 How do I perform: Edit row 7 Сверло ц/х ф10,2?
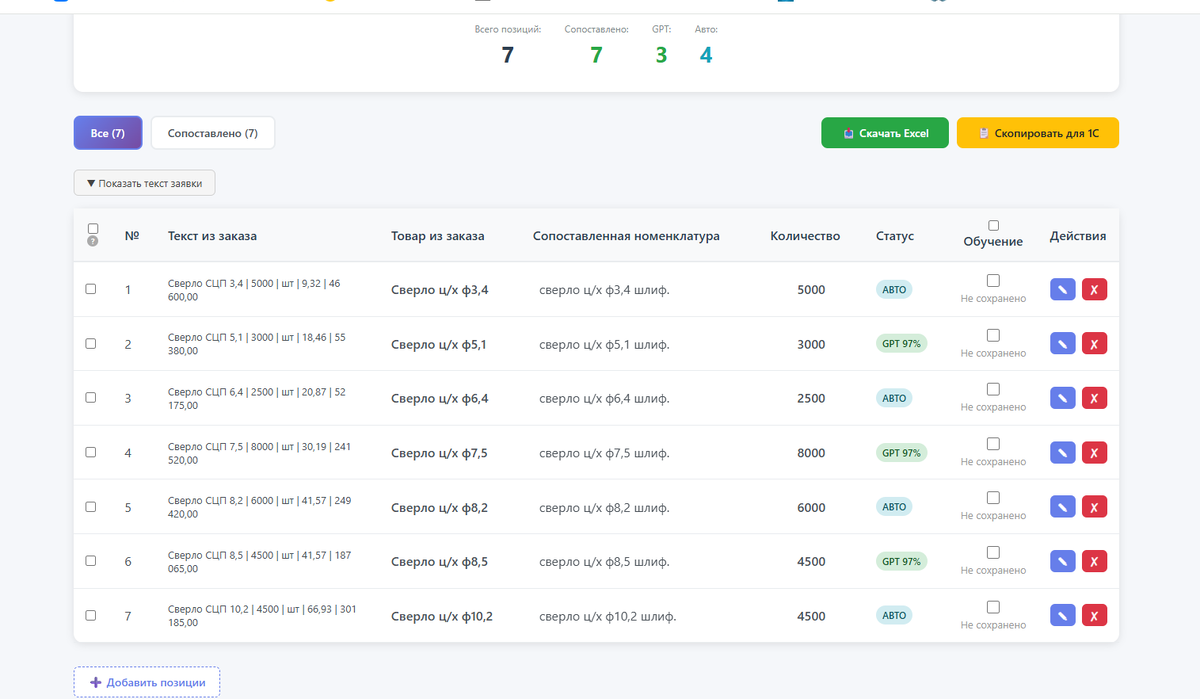(1063, 615)
